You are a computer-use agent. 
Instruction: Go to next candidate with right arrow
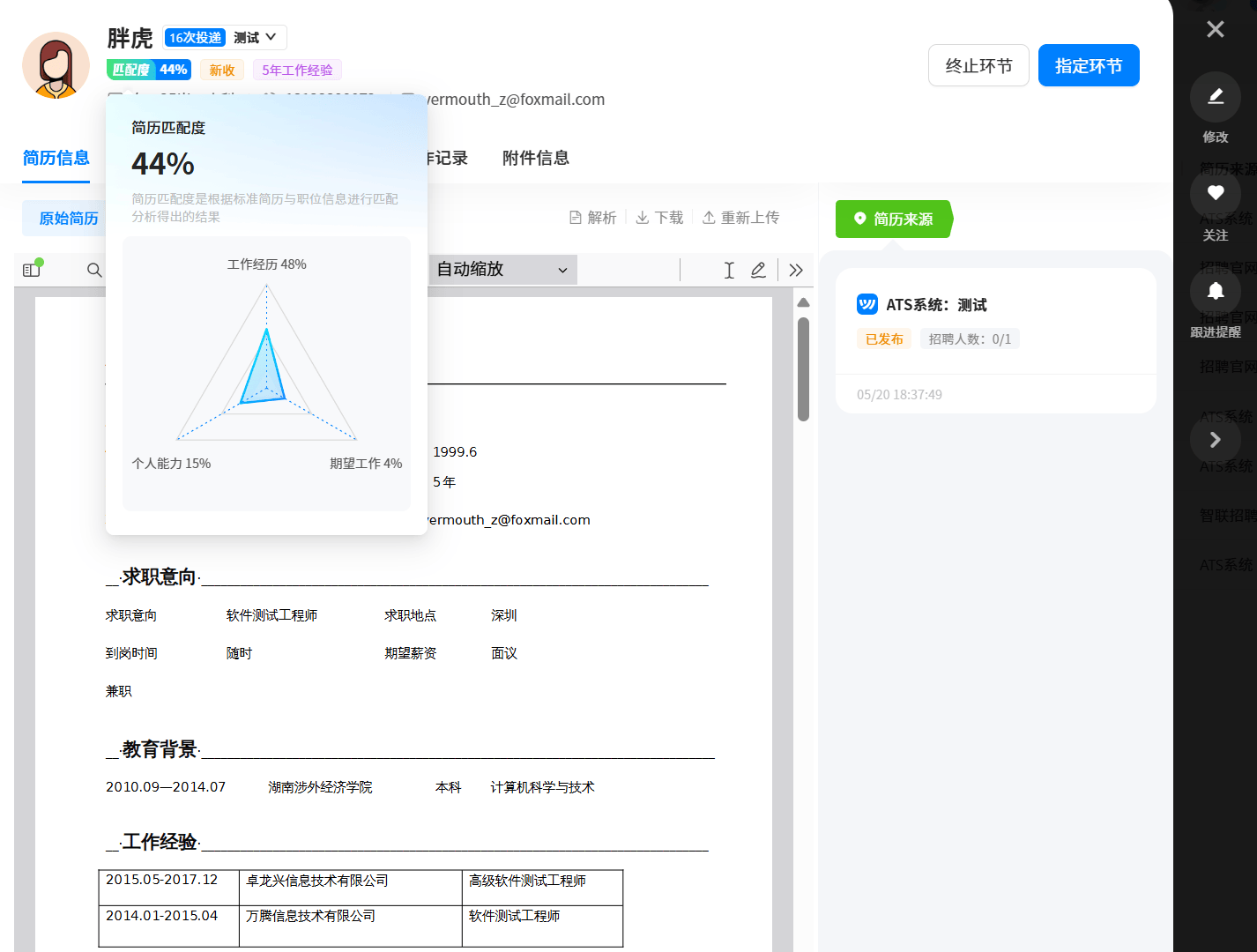click(x=1215, y=439)
